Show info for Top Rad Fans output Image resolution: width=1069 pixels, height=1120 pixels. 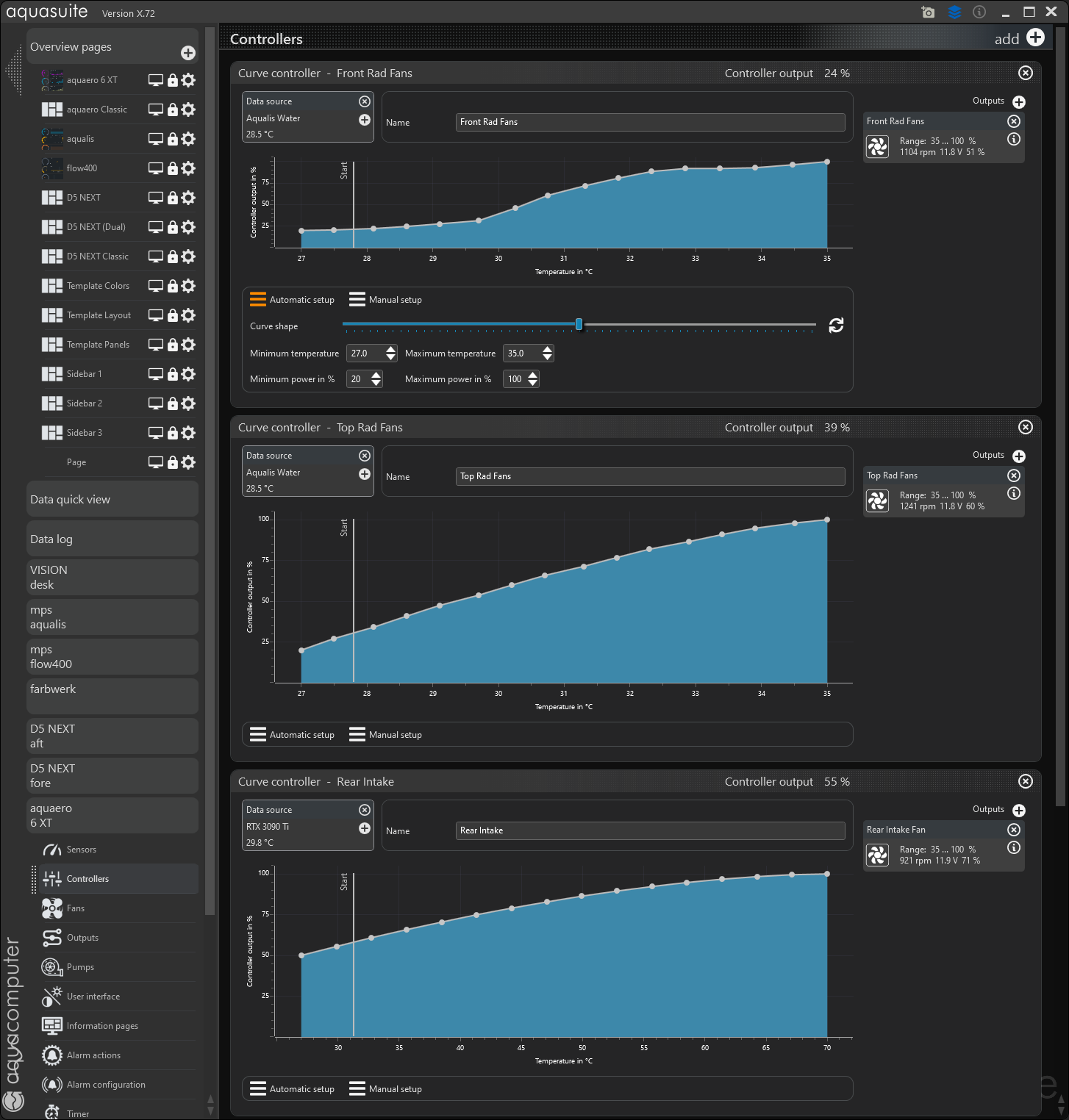pyautogui.click(x=1014, y=493)
